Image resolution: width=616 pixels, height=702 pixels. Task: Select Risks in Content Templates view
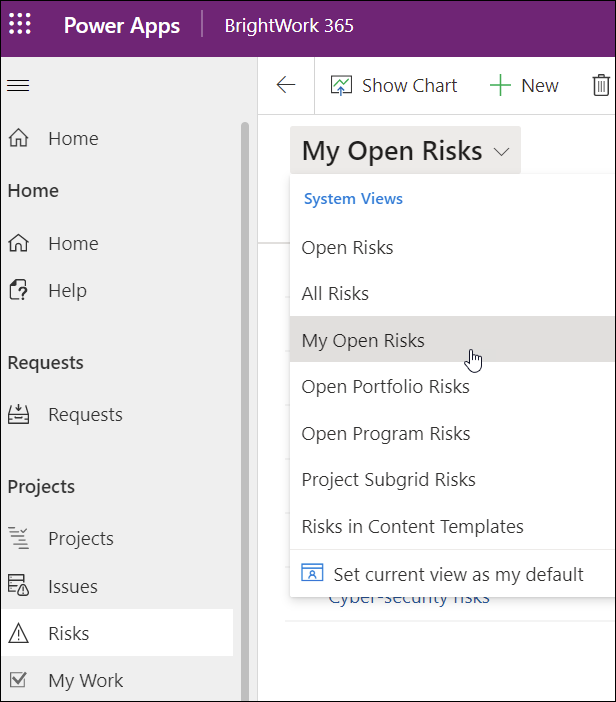pyautogui.click(x=413, y=527)
